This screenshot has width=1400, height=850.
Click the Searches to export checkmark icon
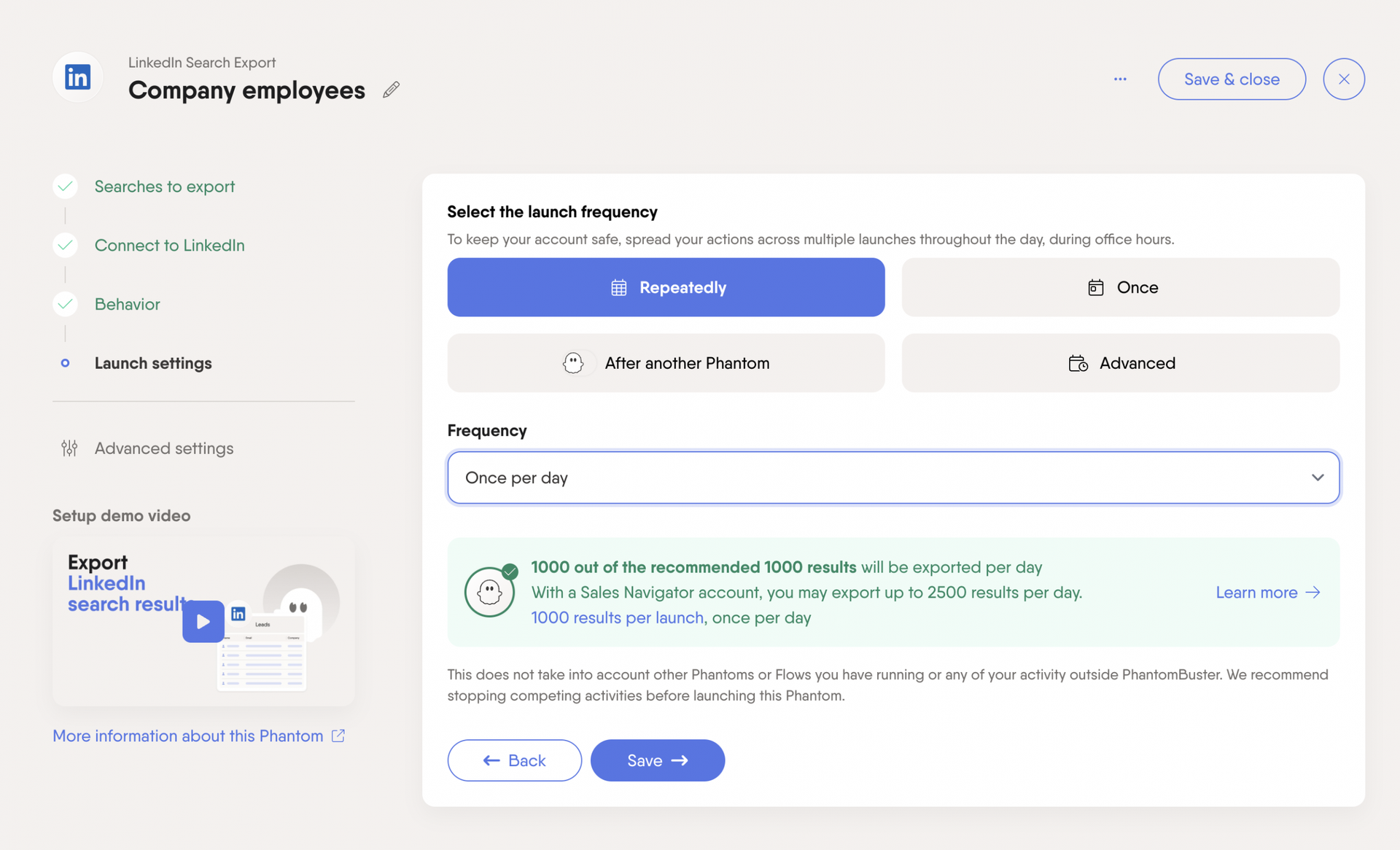(66, 187)
